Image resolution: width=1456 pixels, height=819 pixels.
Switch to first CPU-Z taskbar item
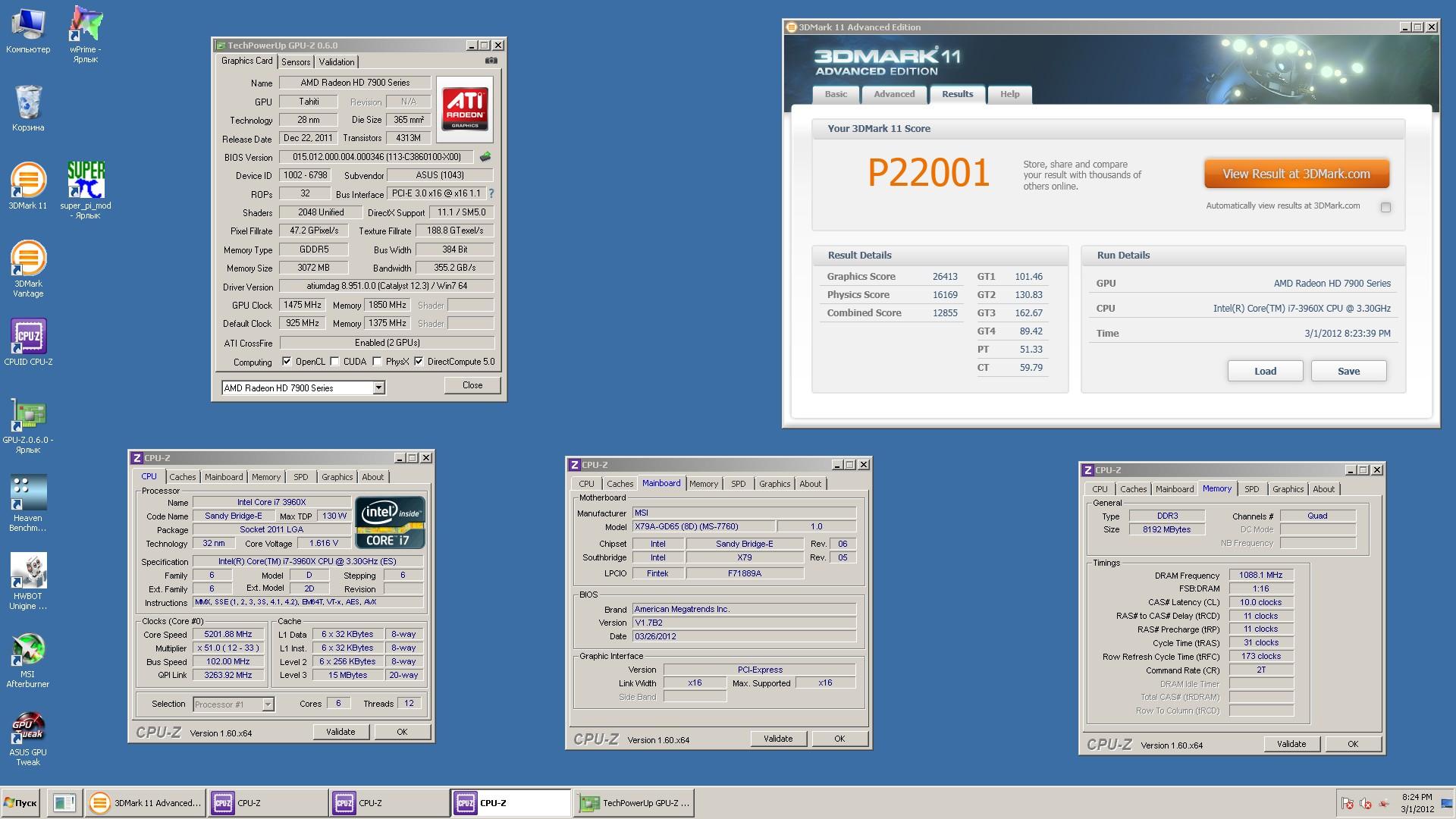click(268, 803)
